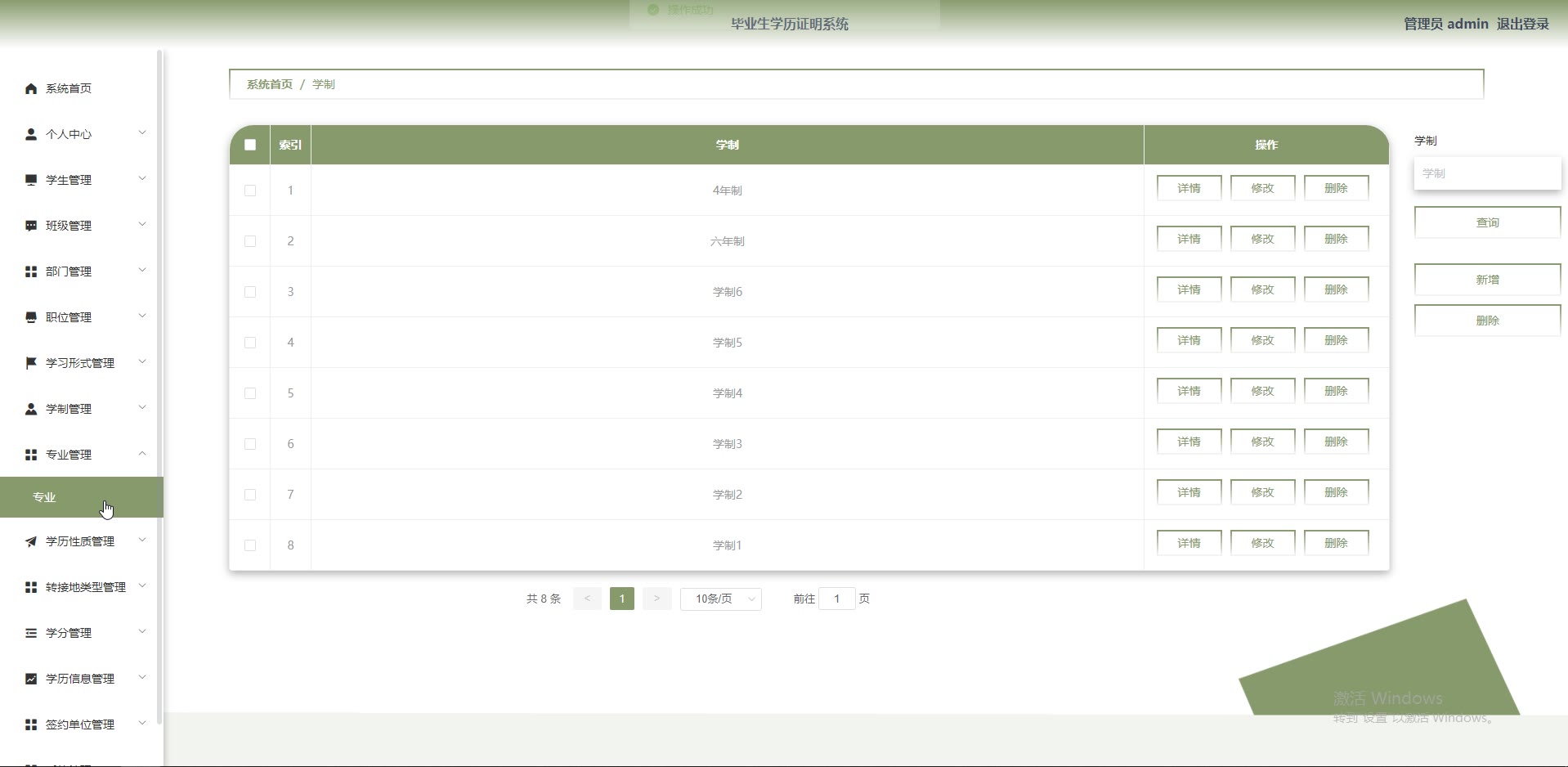Click 系统首页 in the breadcrumb
Image resolution: width=1568 pixels, height=767 pixels.
tap(270, 84)
